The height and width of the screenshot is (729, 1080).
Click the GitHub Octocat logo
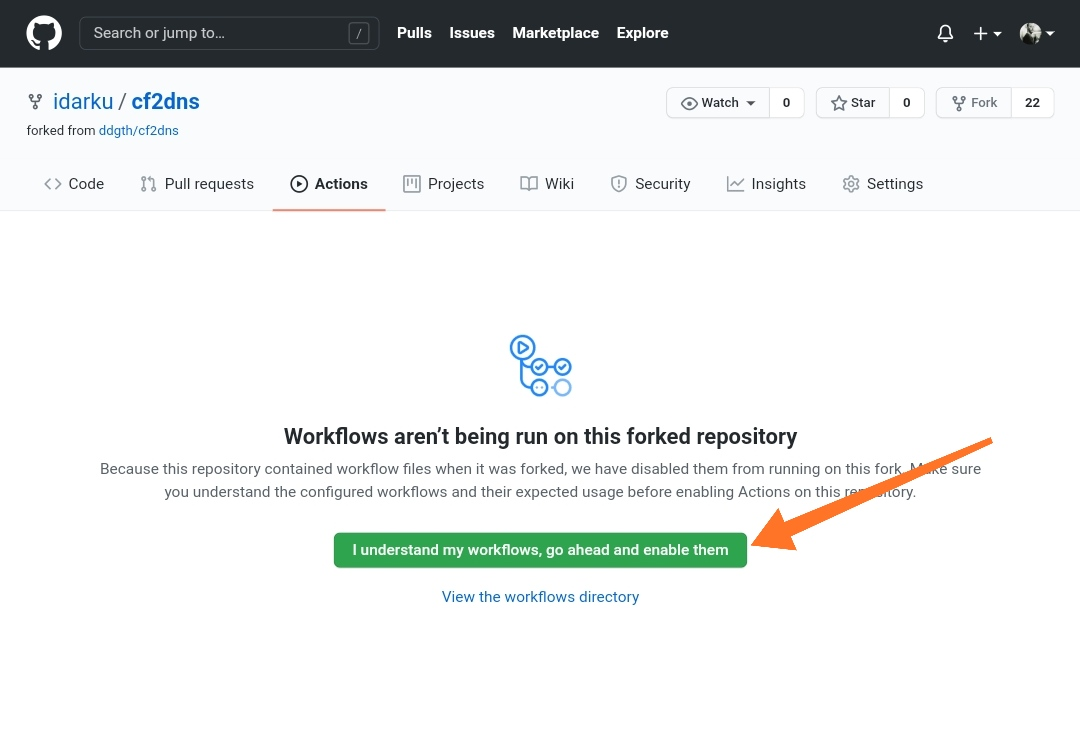pos(44,33)
